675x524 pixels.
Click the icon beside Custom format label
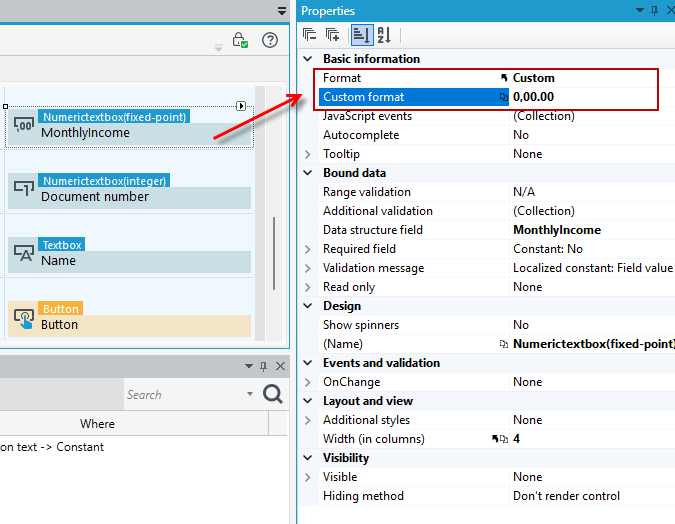(x=503, y=97)
